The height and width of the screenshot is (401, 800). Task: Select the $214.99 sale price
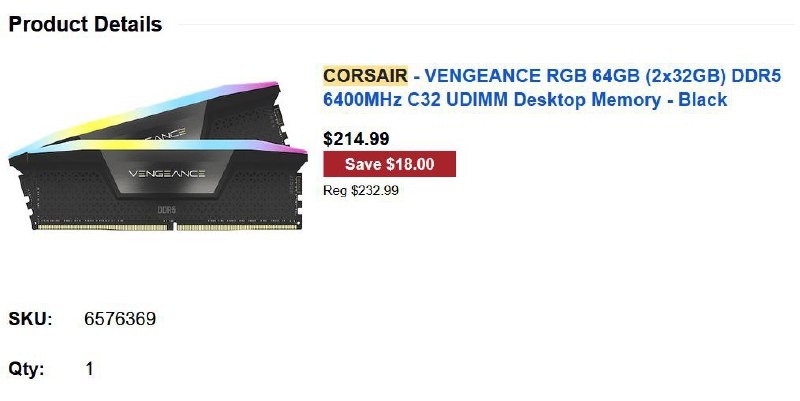(x=356, y=139)
